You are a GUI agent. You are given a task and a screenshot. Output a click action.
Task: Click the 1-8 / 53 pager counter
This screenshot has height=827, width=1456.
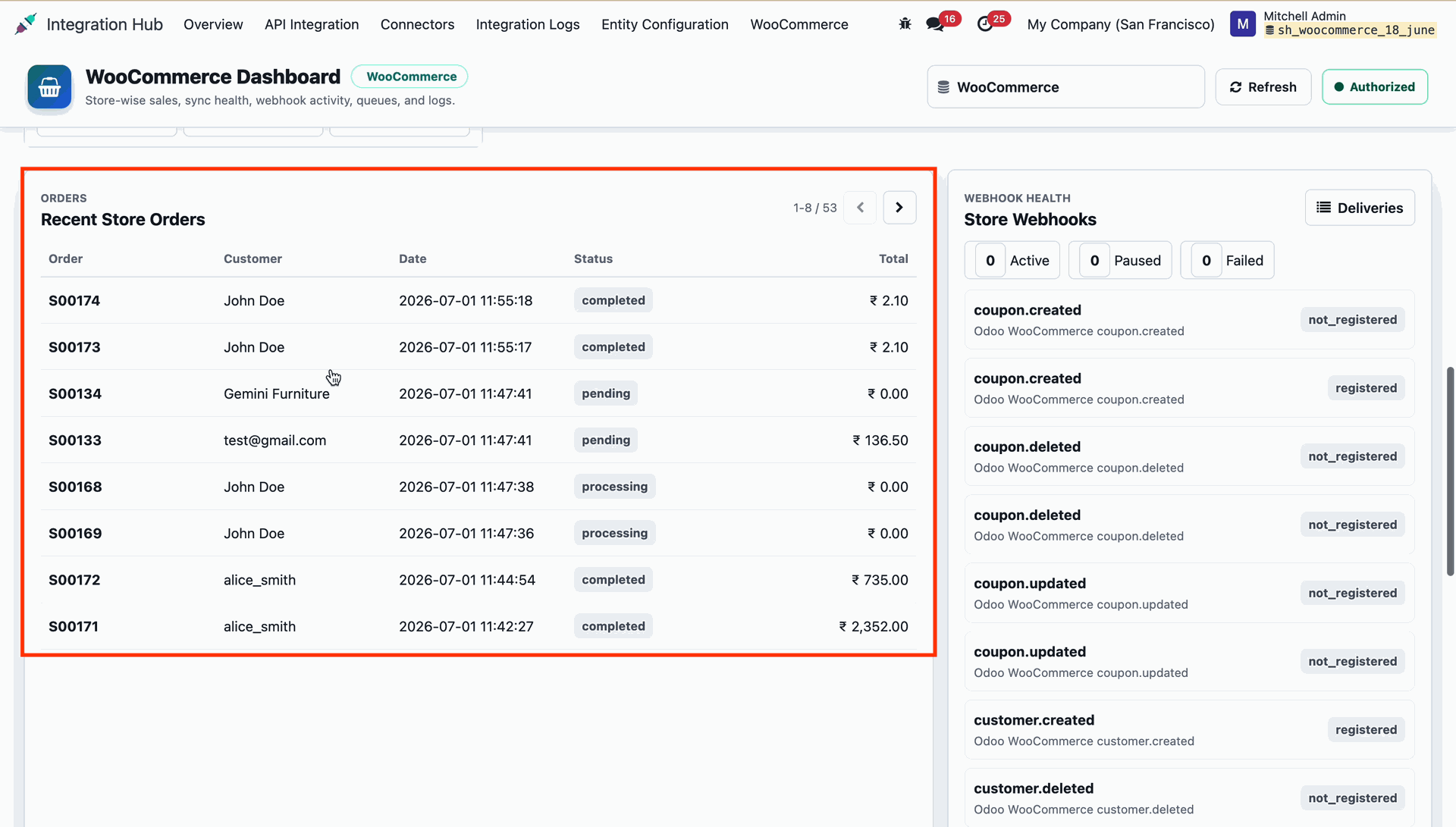(815, 208)
